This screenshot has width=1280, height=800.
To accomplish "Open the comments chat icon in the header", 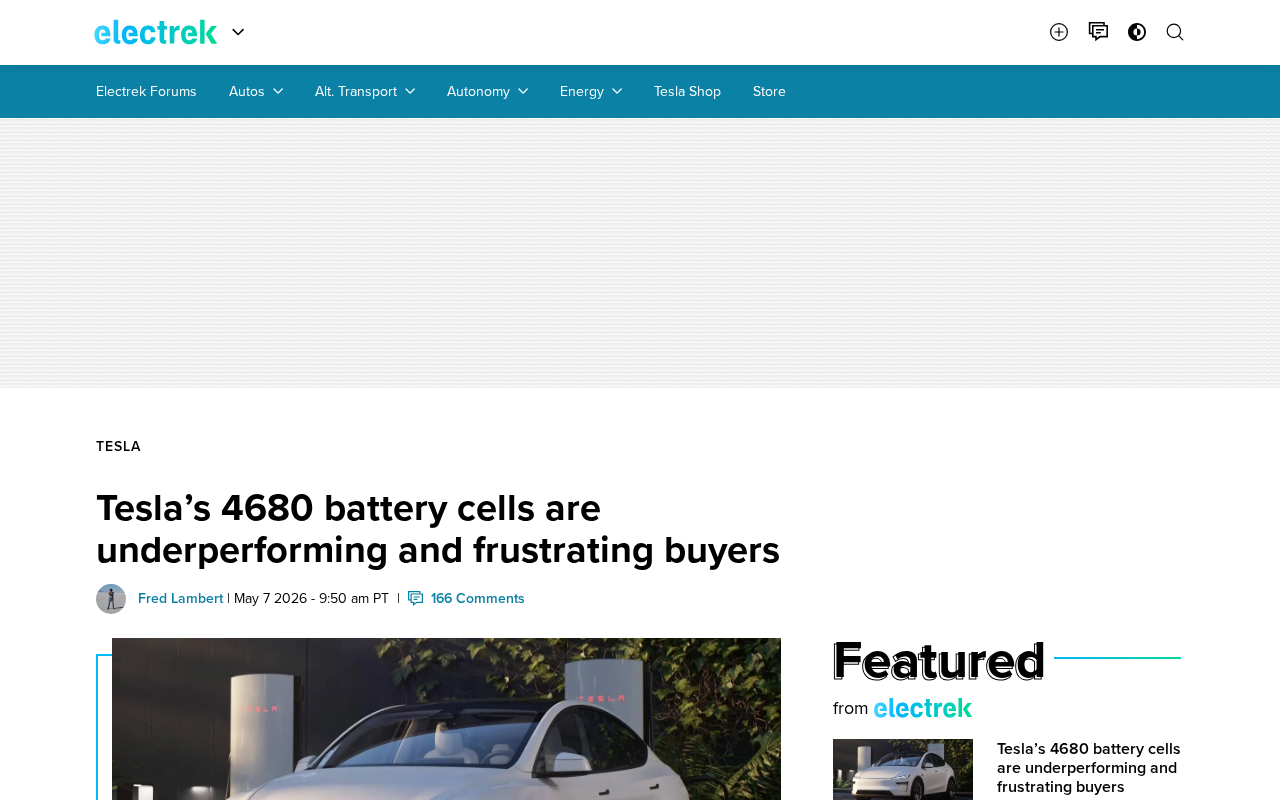I will (1098, 32).
